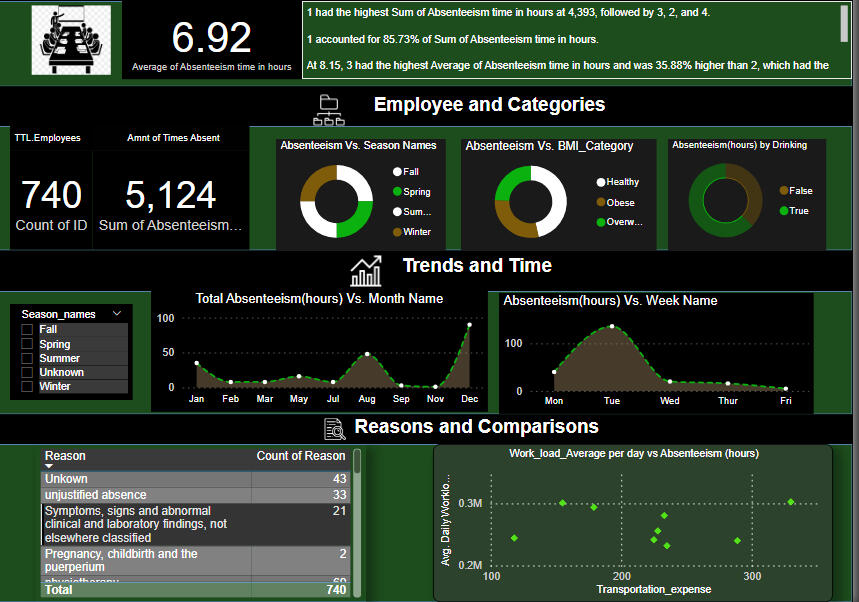Click the rising chart icon beside Trends and Time
Viewport: 859px width, 602px height.
tap(366, 270)
